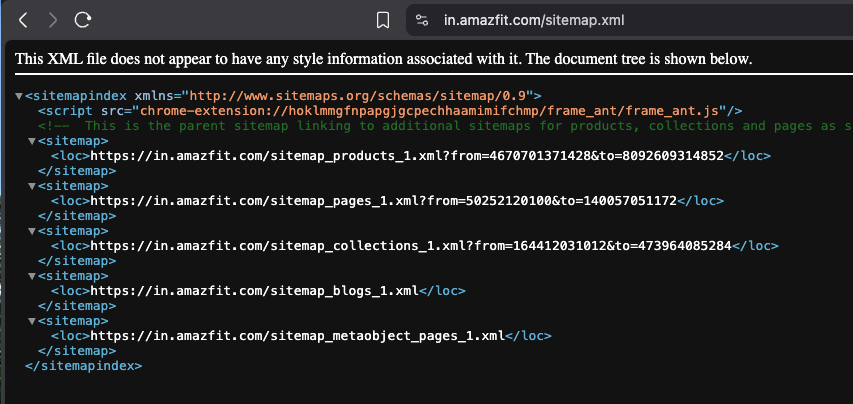Bookmark this page with bookmark icon
Image resolution: width=853 pixels, height=404 pixels.
383,21
